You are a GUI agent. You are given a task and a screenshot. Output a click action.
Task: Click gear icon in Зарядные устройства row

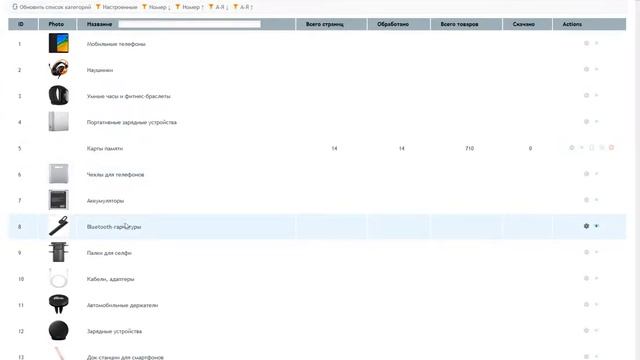587,331
